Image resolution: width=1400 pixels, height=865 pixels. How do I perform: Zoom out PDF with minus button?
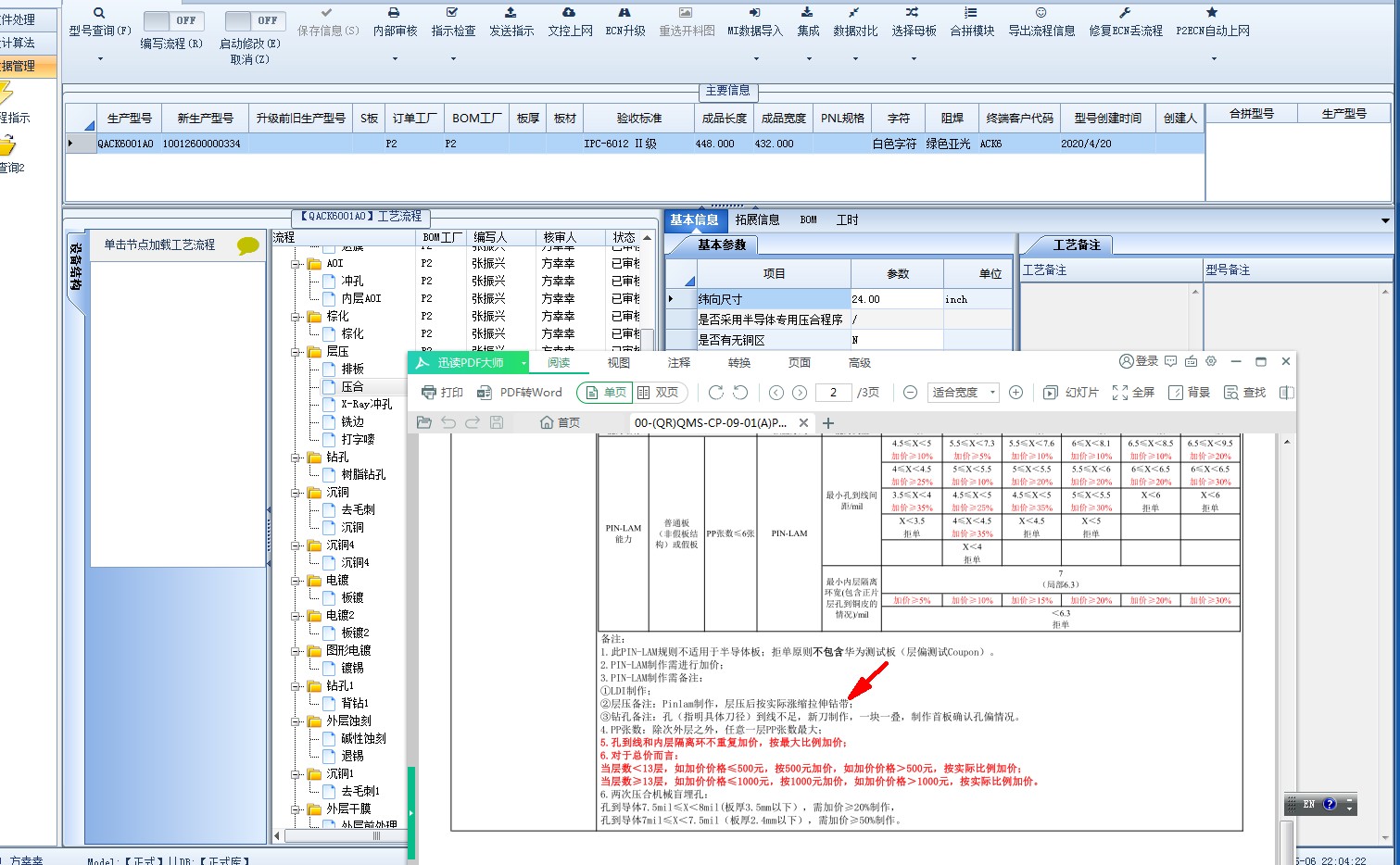click(910, 393)
